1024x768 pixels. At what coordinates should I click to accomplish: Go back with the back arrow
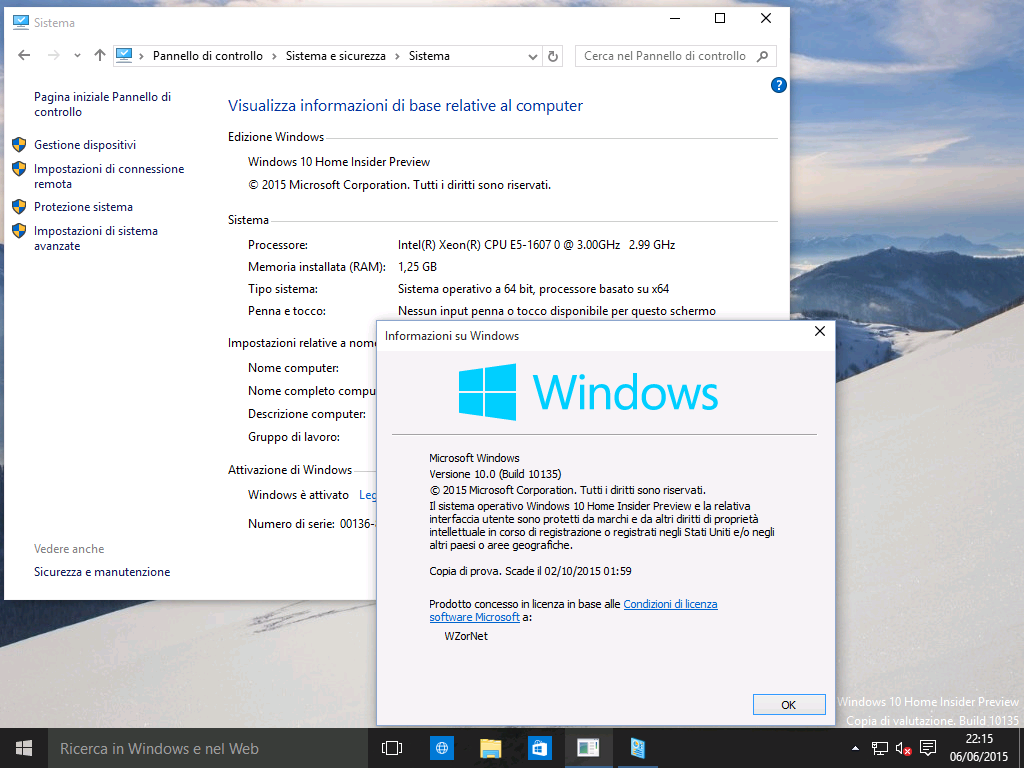tap(24, 56)
